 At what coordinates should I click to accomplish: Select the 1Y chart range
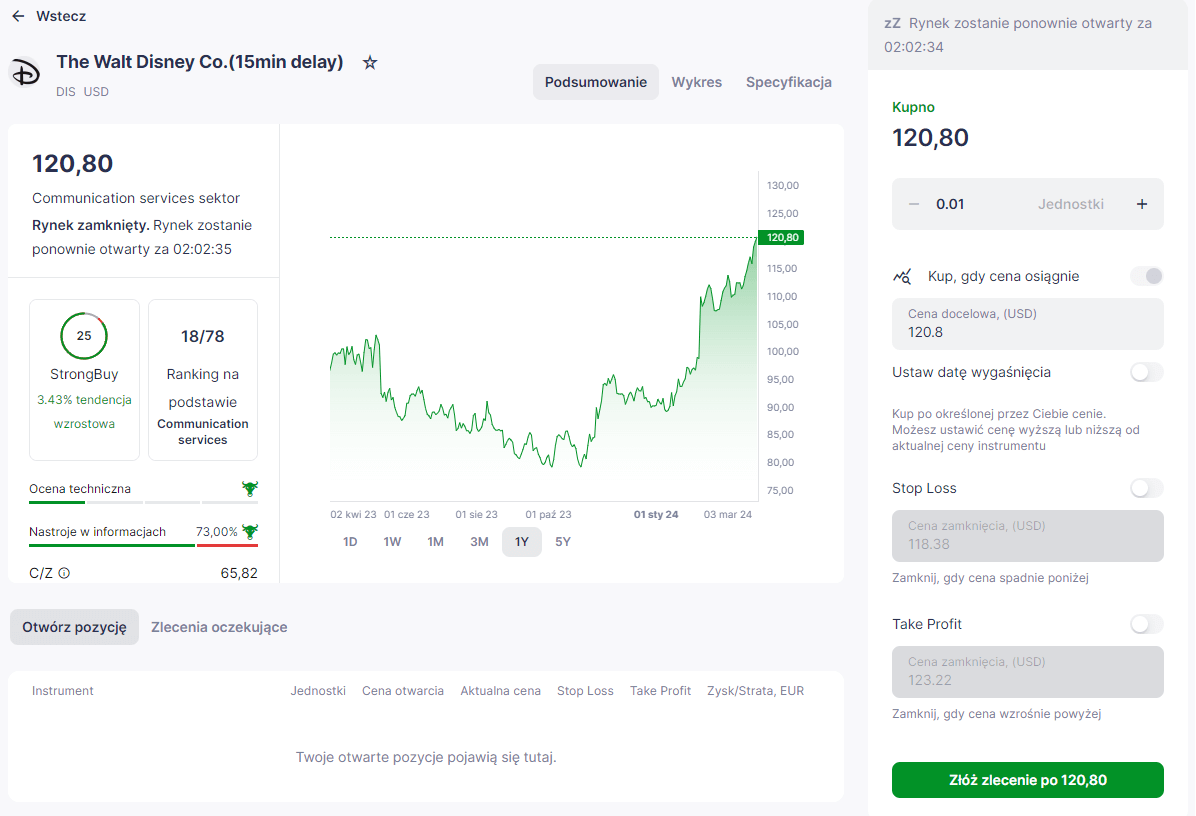522,541
